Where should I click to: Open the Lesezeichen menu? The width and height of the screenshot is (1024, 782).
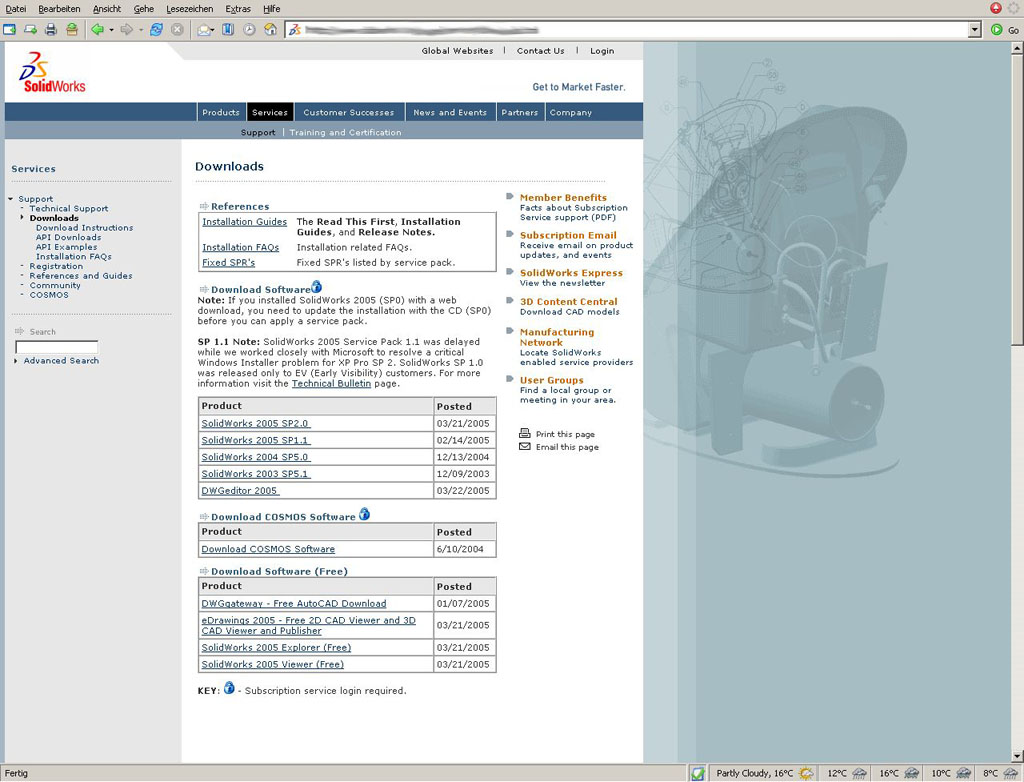[x=189, y=8]
